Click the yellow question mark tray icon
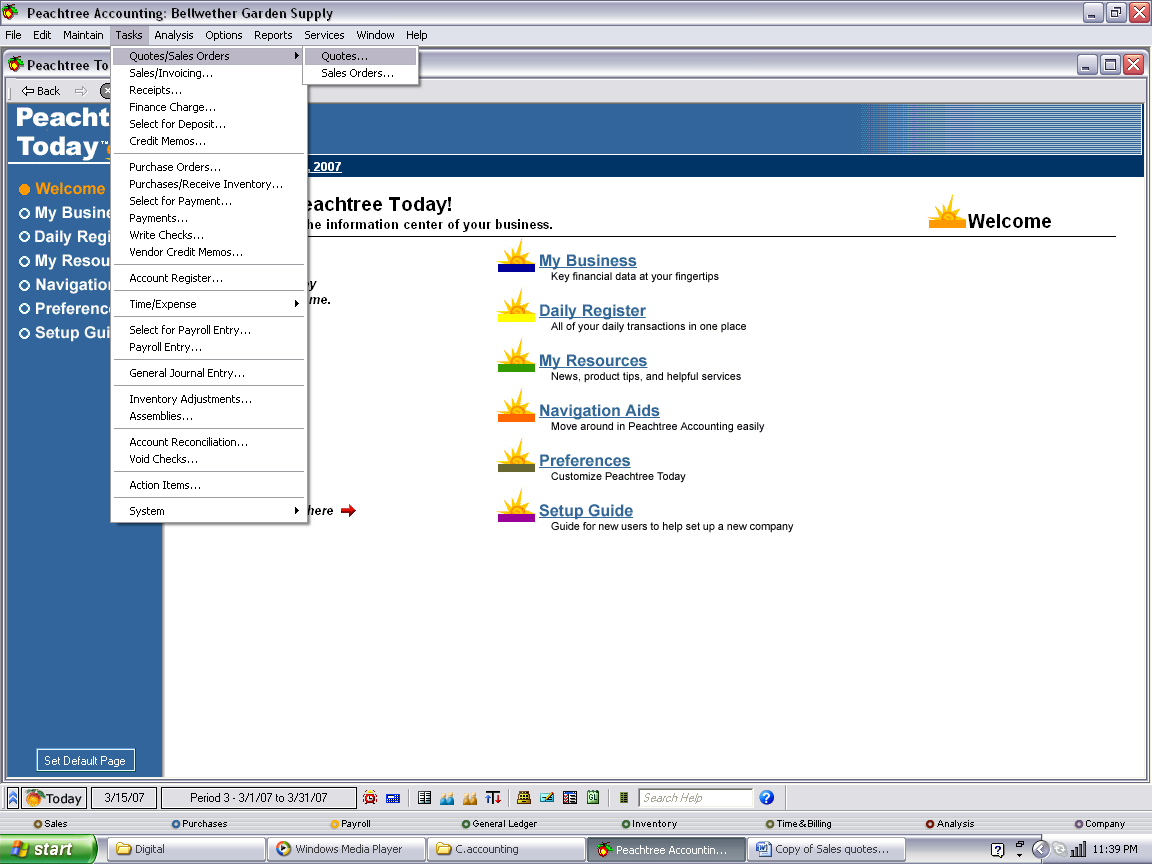Image resolution: width=1152 pixels, height=864 pixels. [x=997, y=850]
